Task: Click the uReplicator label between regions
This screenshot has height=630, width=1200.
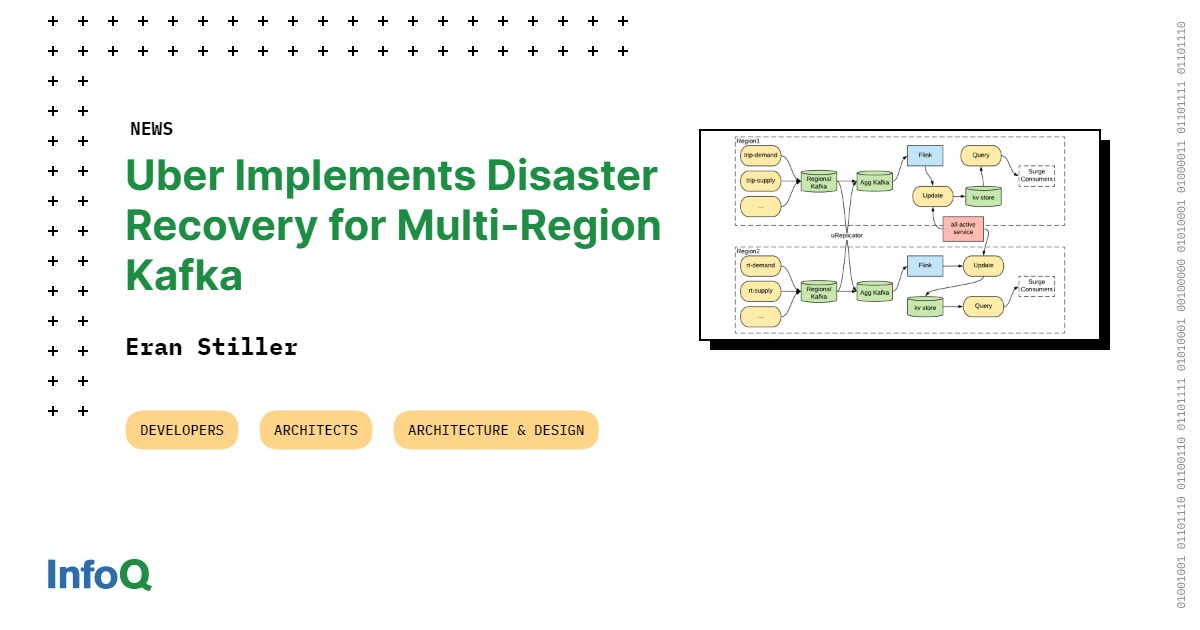Action: tap(846, 236)
